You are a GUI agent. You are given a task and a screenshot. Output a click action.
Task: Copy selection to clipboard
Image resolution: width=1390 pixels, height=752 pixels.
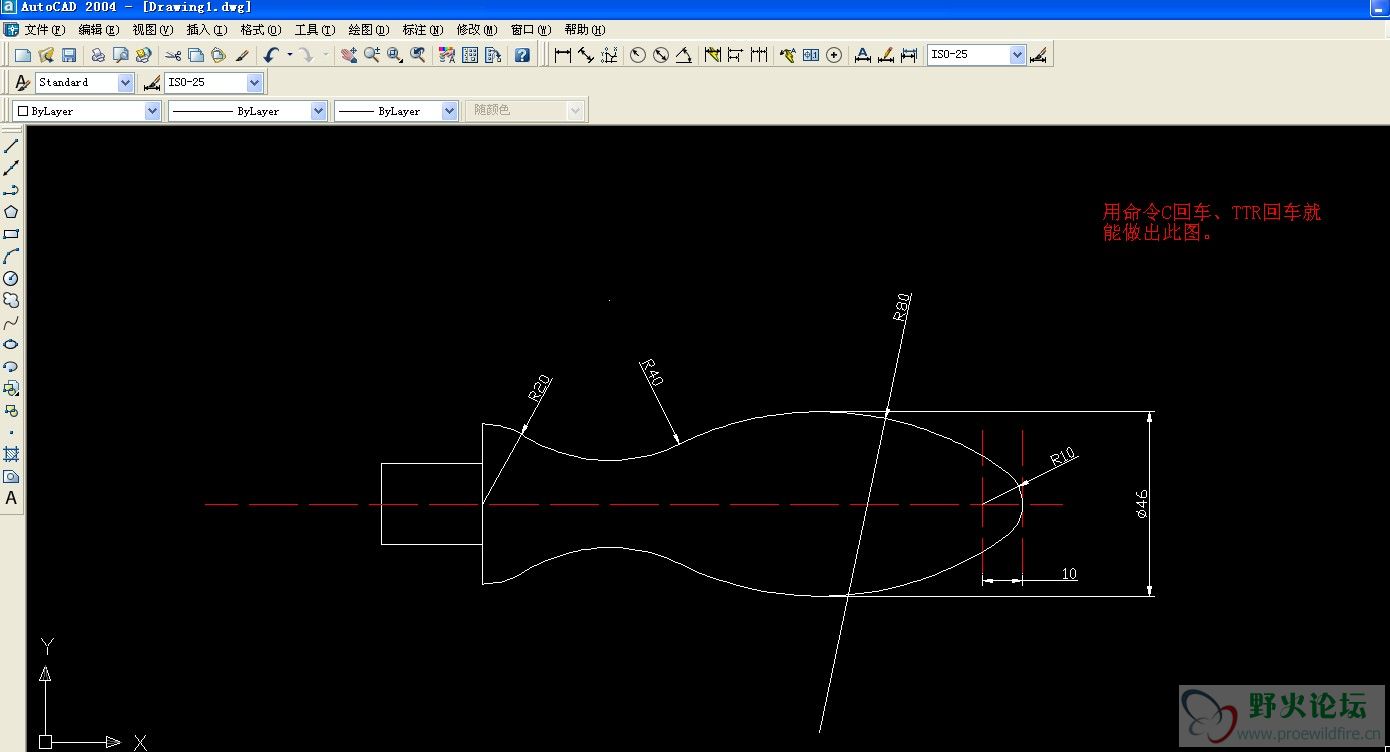point(195,55)
